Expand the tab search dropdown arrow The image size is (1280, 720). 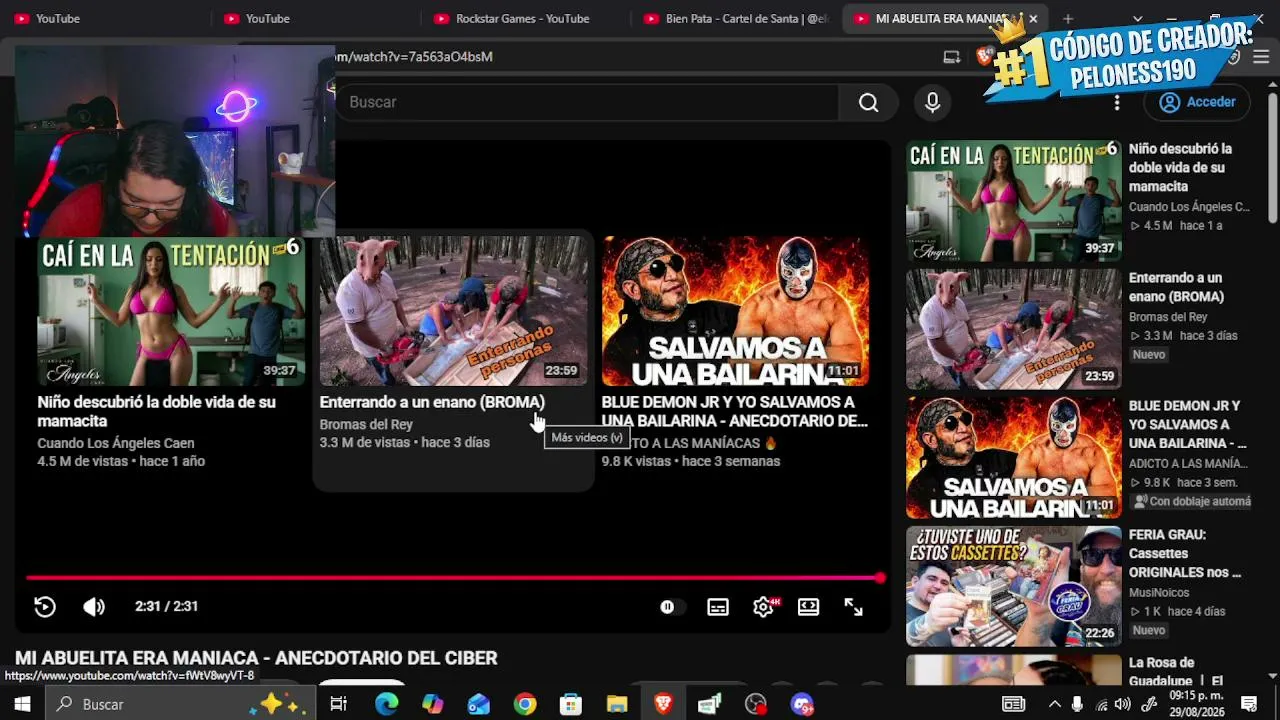(x=1137, y=18)
